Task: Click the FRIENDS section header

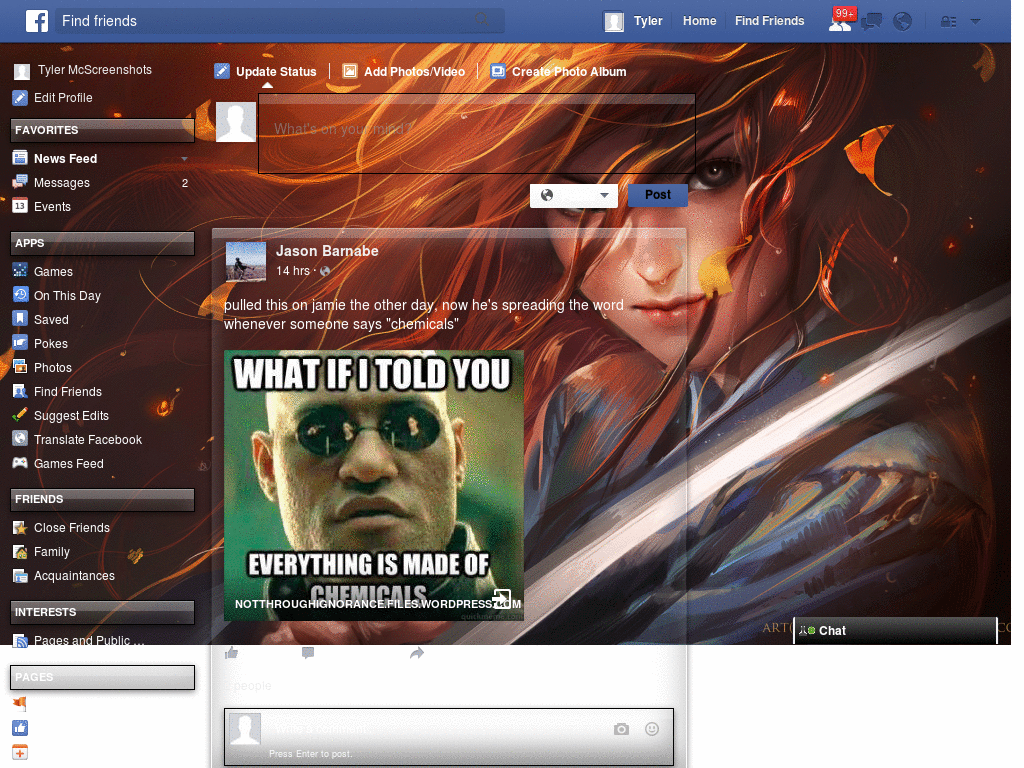Action: [103, 499]
